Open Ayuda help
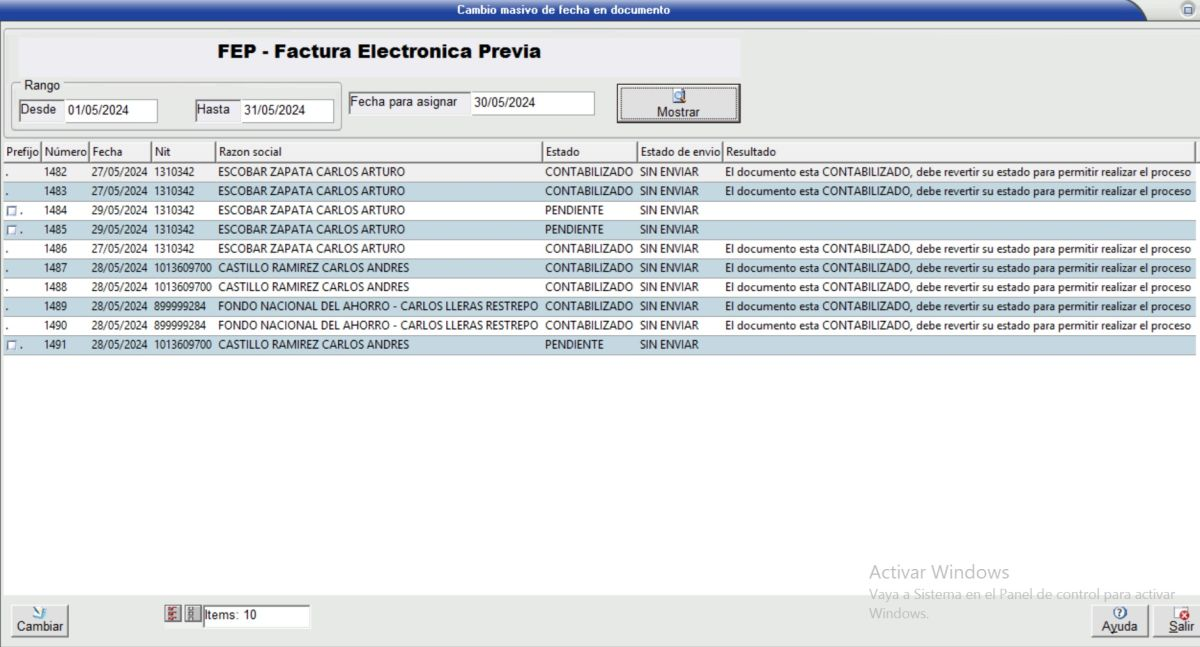This screenshot has width=1200, height=647. click(1119, 620)
